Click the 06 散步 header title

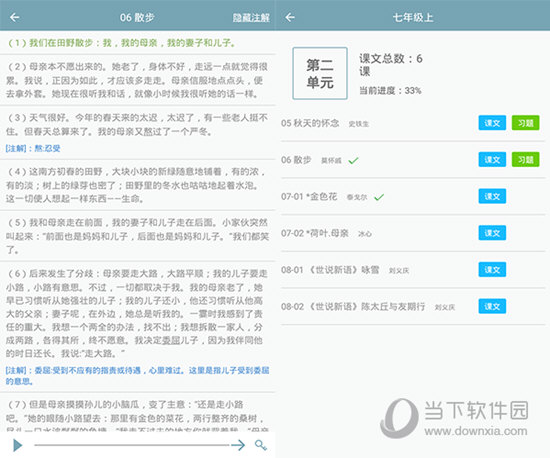pos(137,17)
